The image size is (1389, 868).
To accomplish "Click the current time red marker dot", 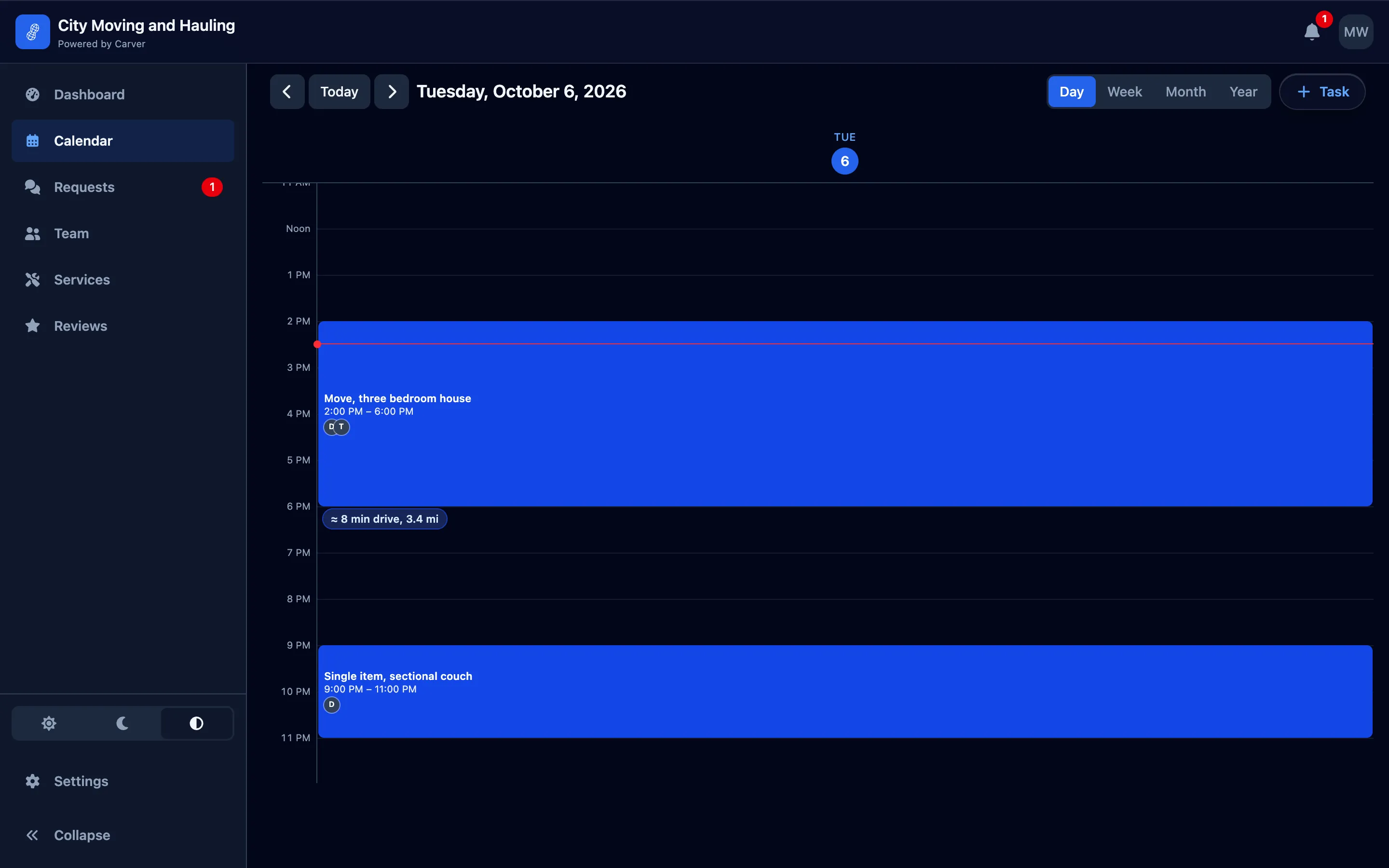I will click(x=317, y=344).
